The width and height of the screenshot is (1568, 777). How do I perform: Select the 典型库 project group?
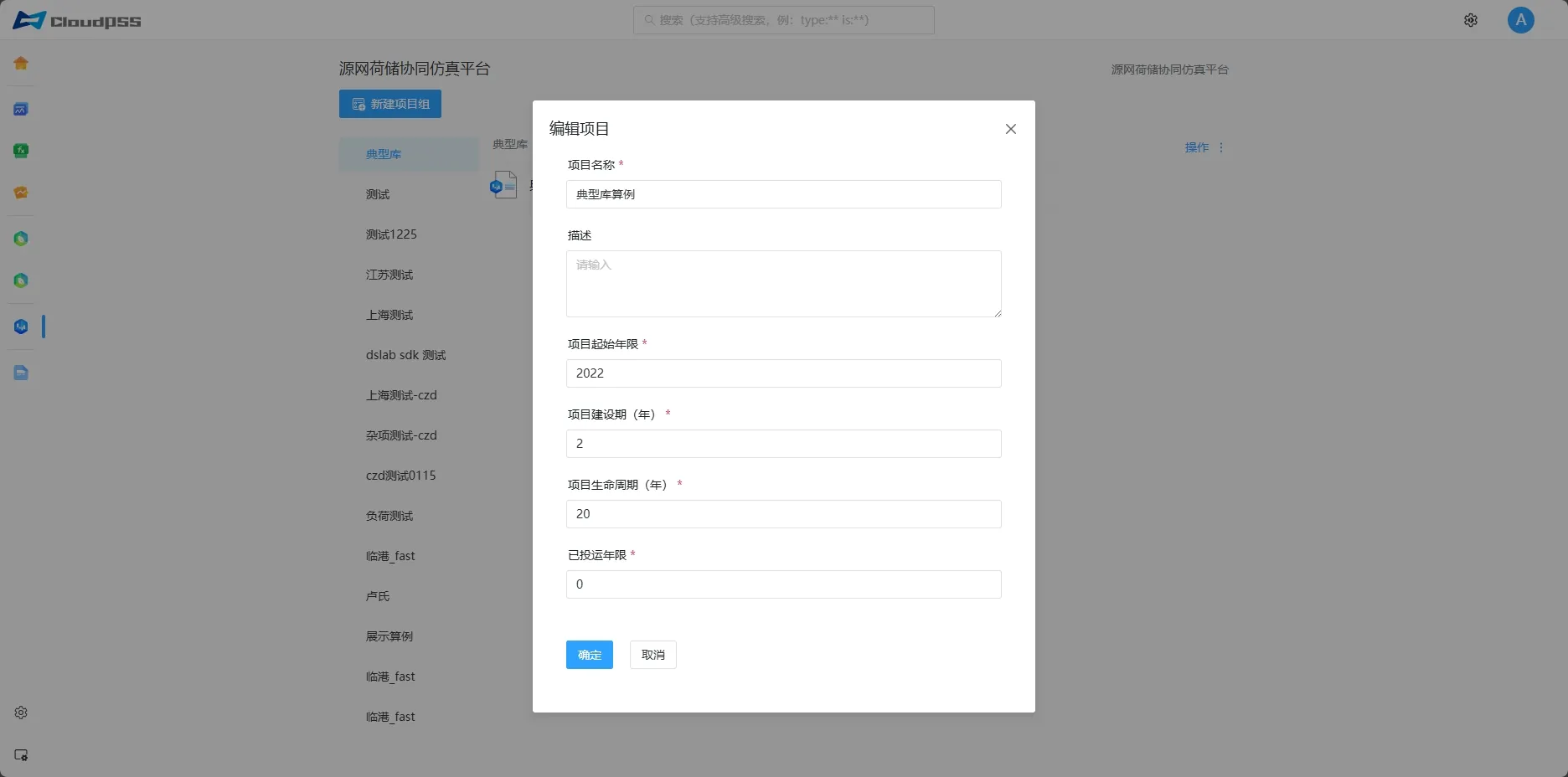coord(409,154)
